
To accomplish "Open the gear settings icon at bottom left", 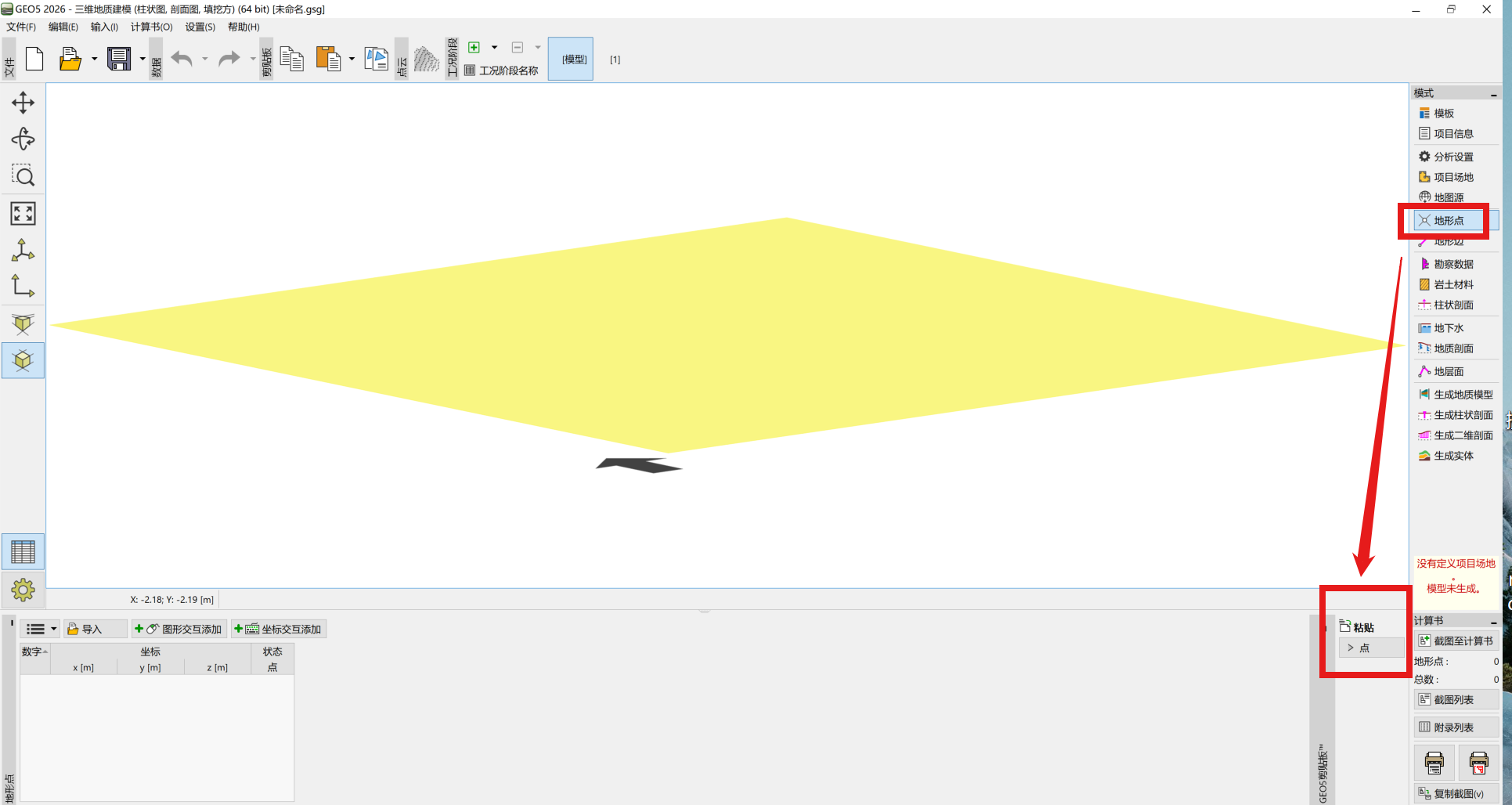I will (23, 590).
